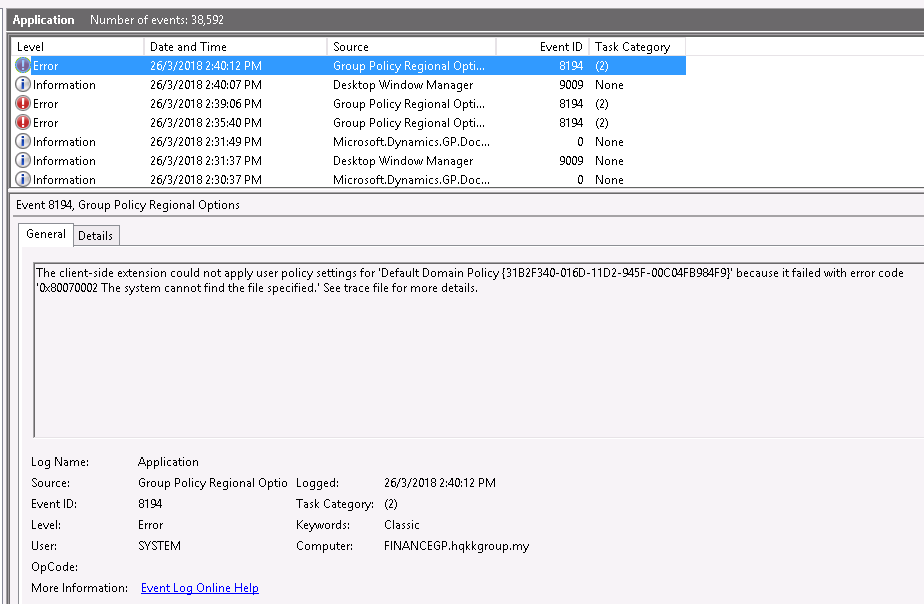Screen dimensions: 924x604
Task: Select the General tab
Action: tap(46, 234)
